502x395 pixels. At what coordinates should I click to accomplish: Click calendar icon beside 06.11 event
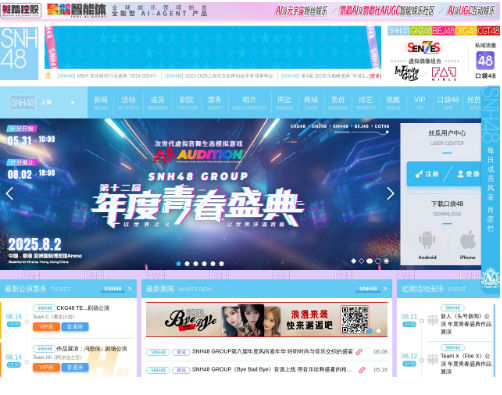click(x=433, y=319)
